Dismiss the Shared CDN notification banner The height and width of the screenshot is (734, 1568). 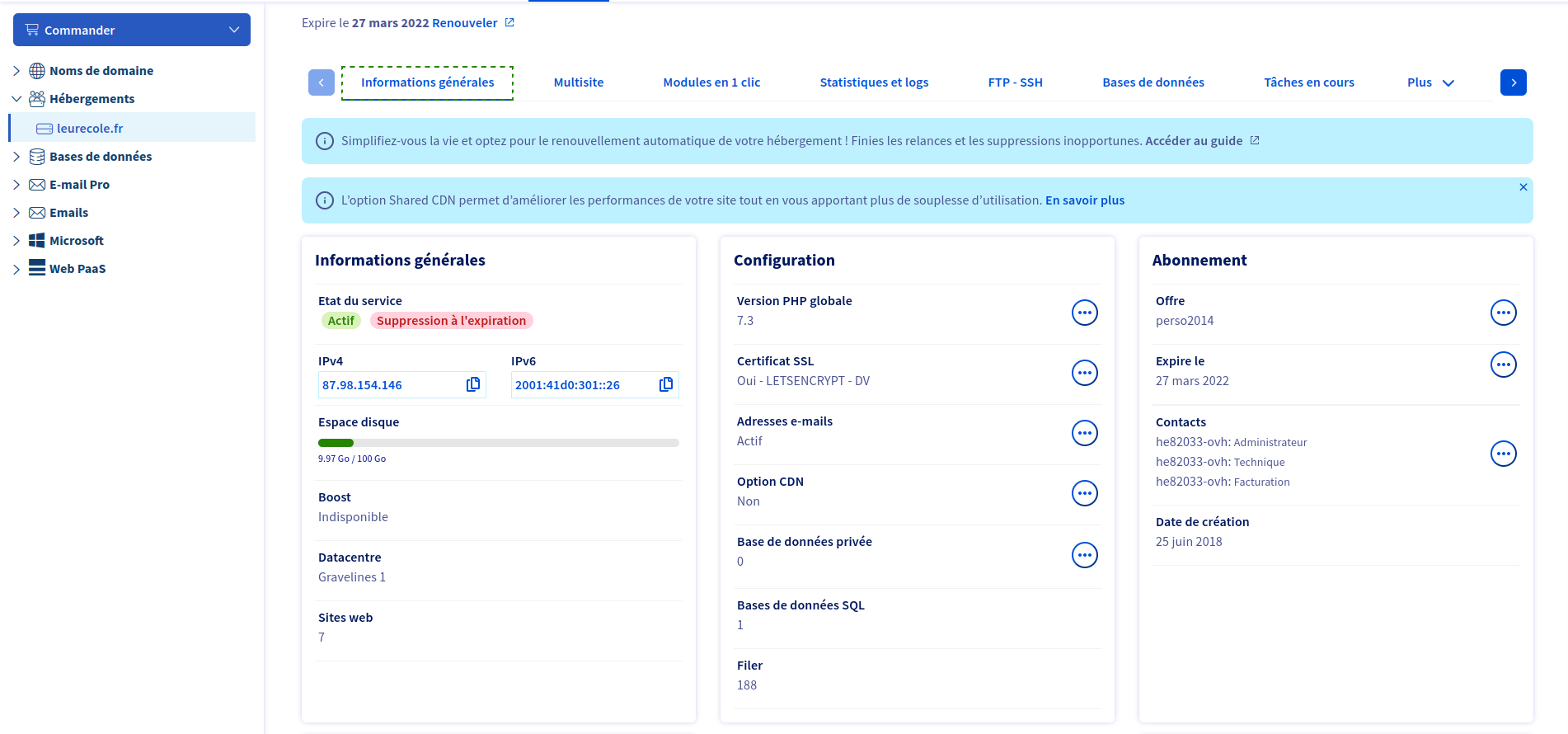click(1523, 187)
